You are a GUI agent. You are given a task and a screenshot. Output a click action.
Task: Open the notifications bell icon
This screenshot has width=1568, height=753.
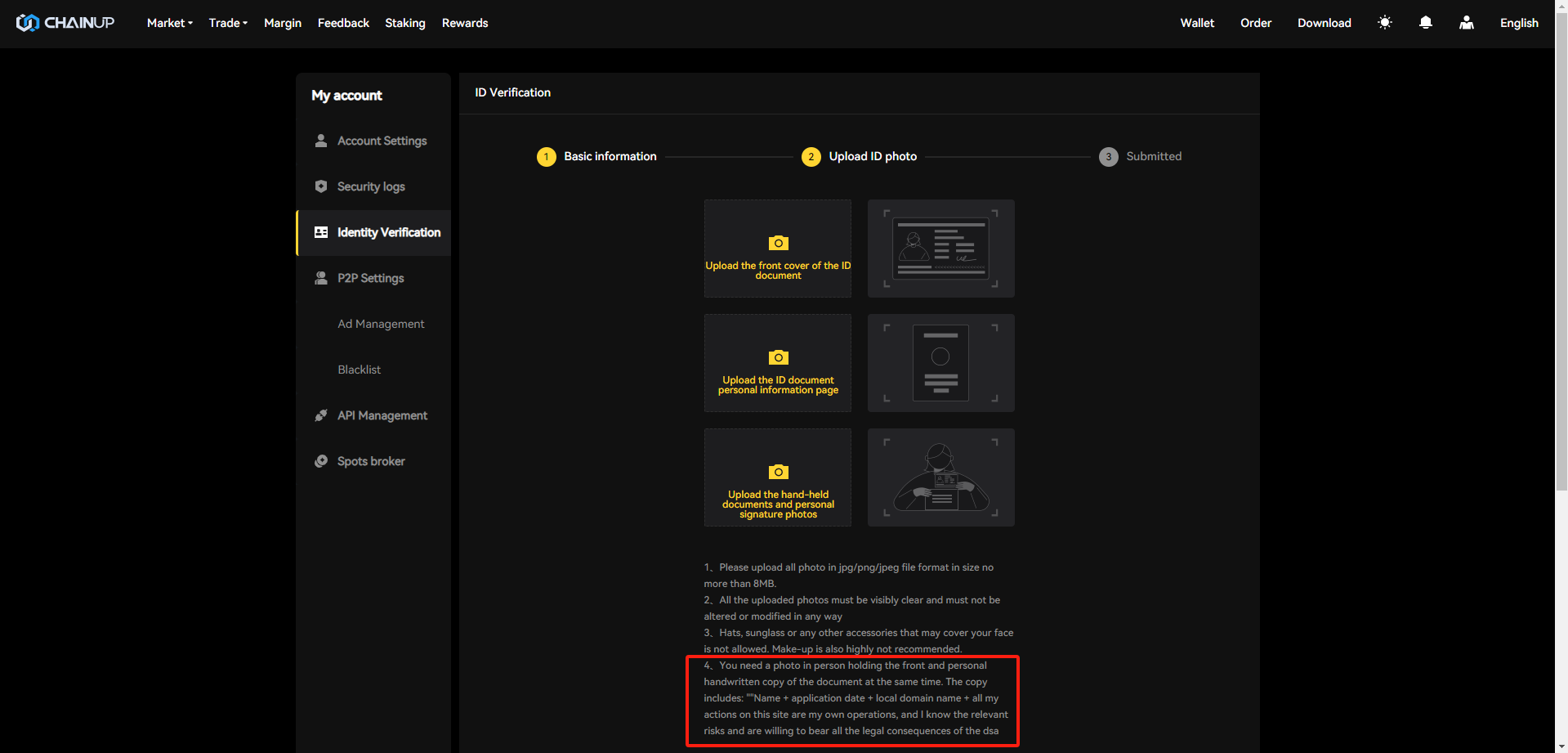click(1425, 23)
